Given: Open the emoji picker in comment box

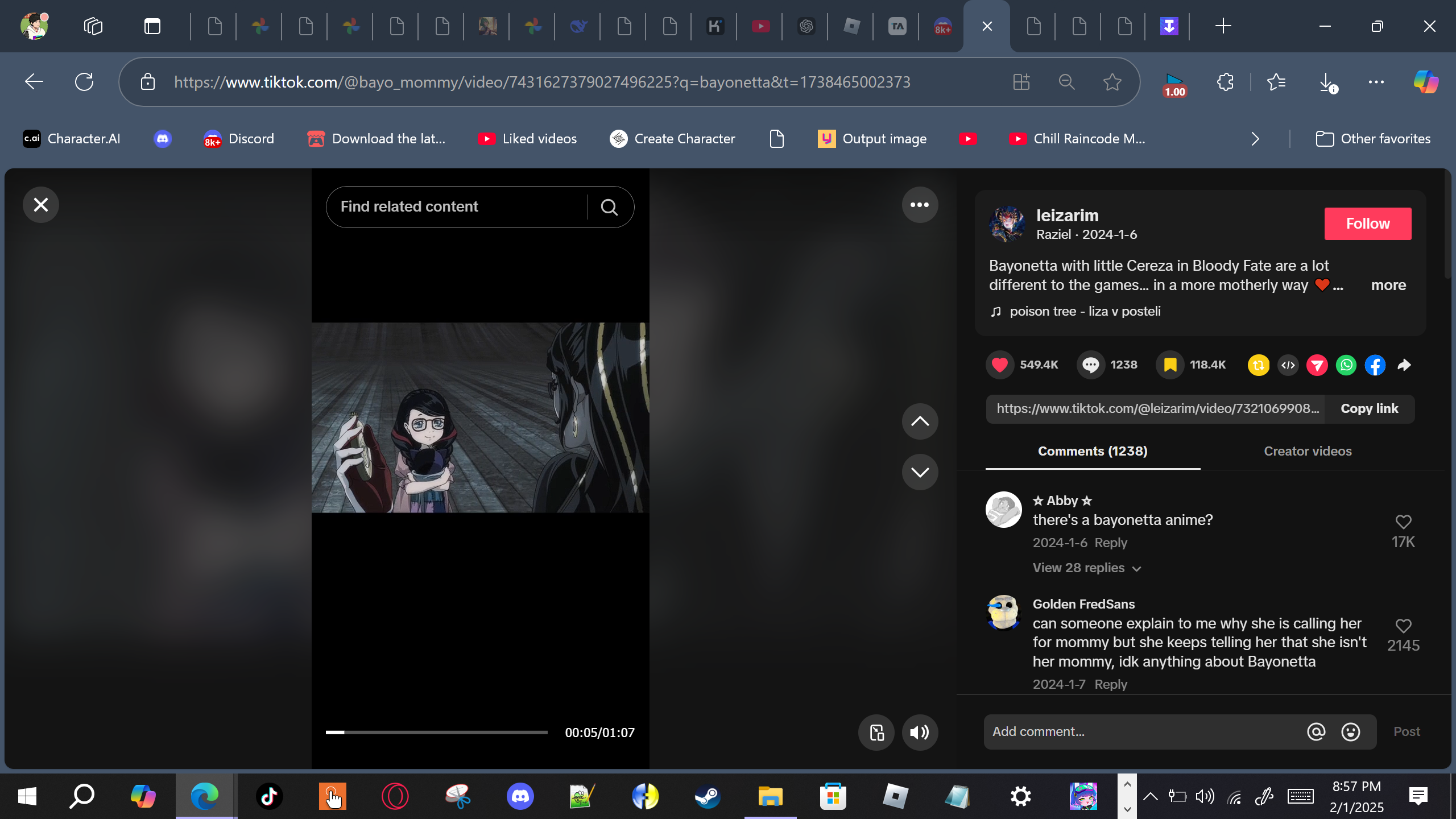Looking at the screenshot, I should [1350, 732].
